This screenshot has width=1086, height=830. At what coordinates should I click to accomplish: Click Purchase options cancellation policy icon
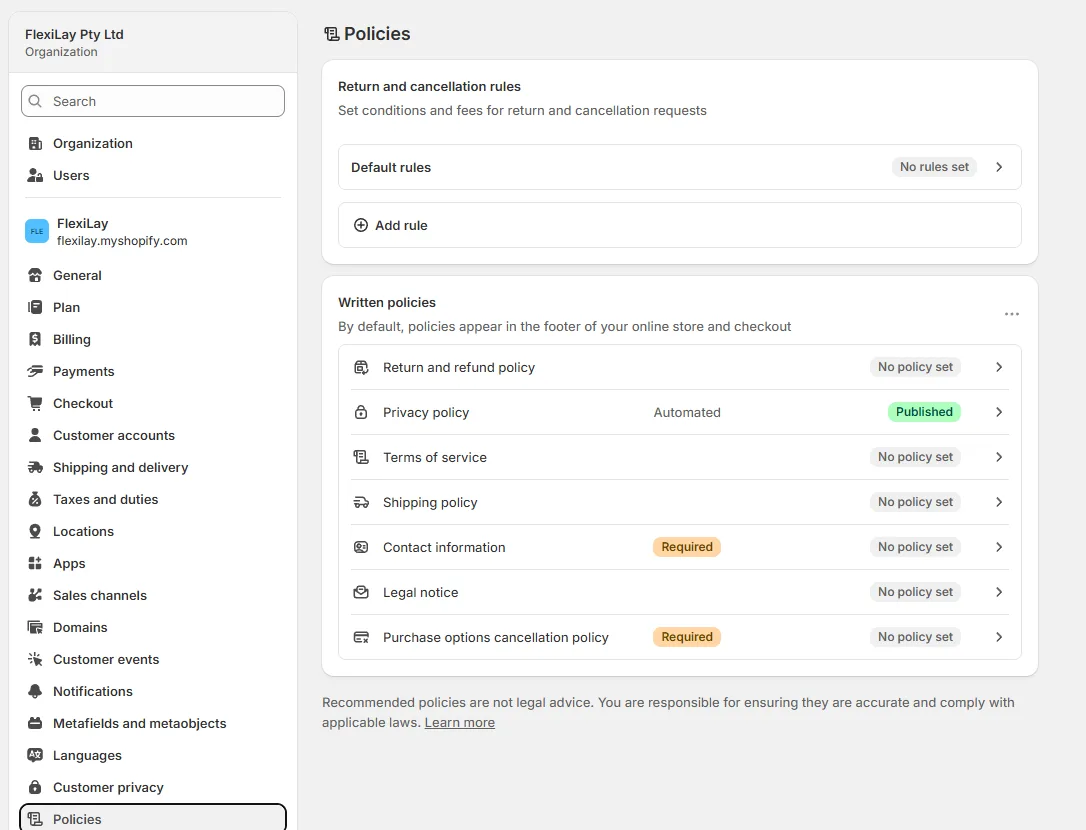[x=361, y=637]
